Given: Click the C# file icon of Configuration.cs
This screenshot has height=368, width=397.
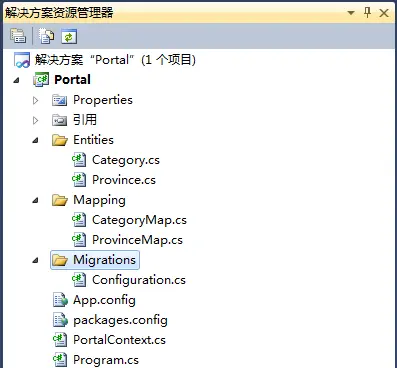Looking at the screenshot, I should pyautogui.click(x=79, y=280).
